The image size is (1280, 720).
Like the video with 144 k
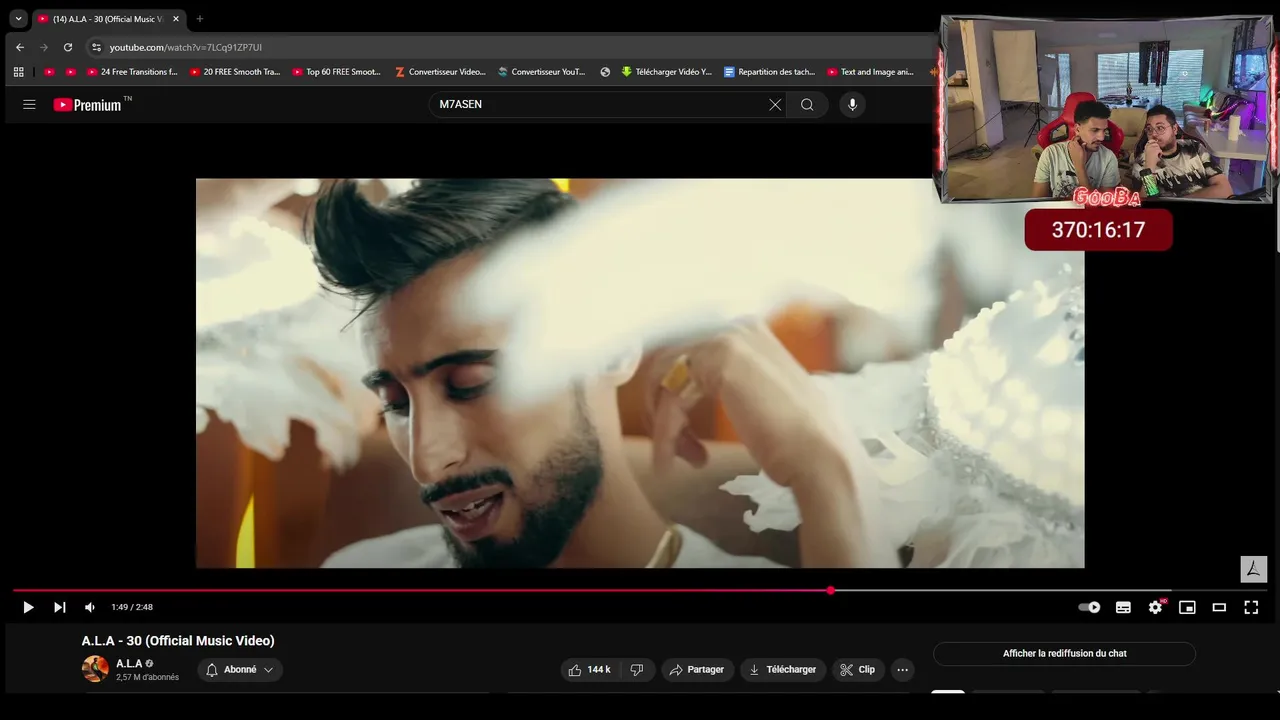589,670
